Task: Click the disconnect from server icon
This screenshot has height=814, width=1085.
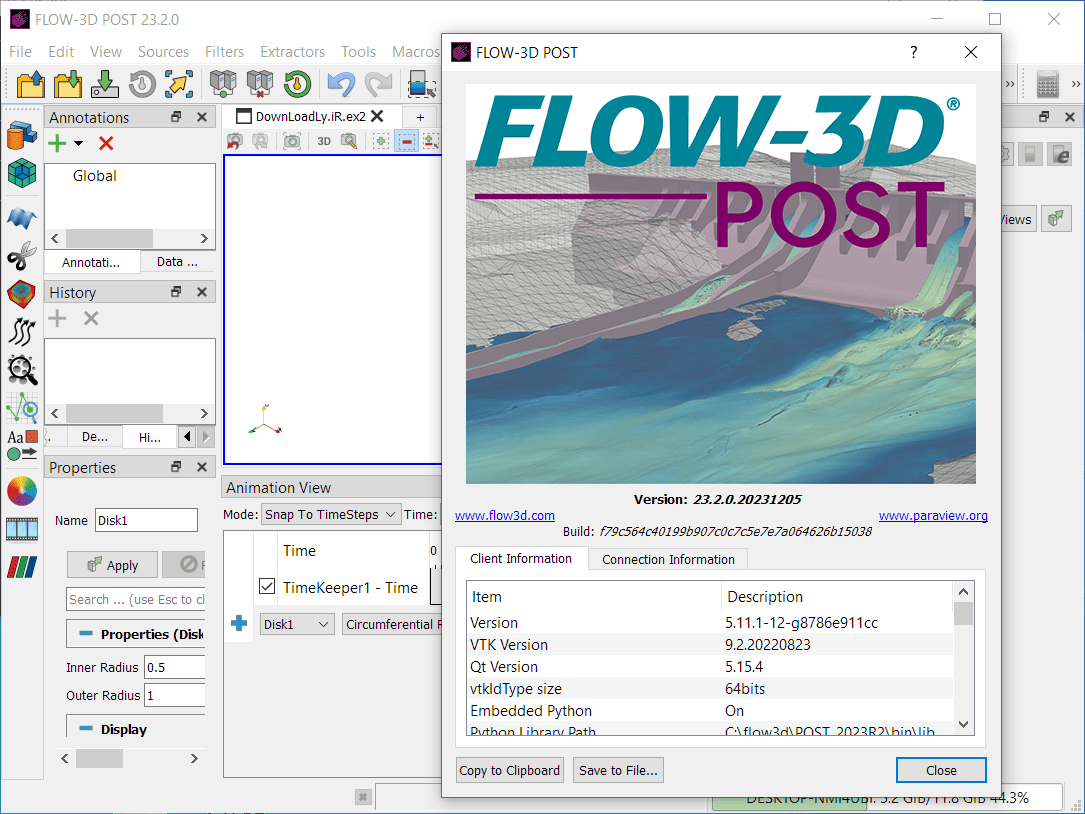Action: (x=260, y=84)
